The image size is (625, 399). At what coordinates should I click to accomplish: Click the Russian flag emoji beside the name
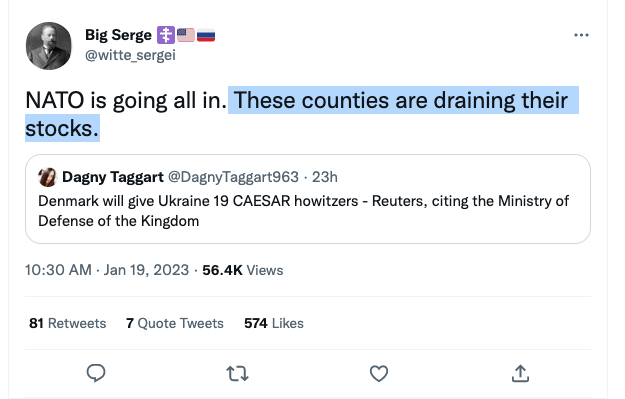click(x=206, y=35)
